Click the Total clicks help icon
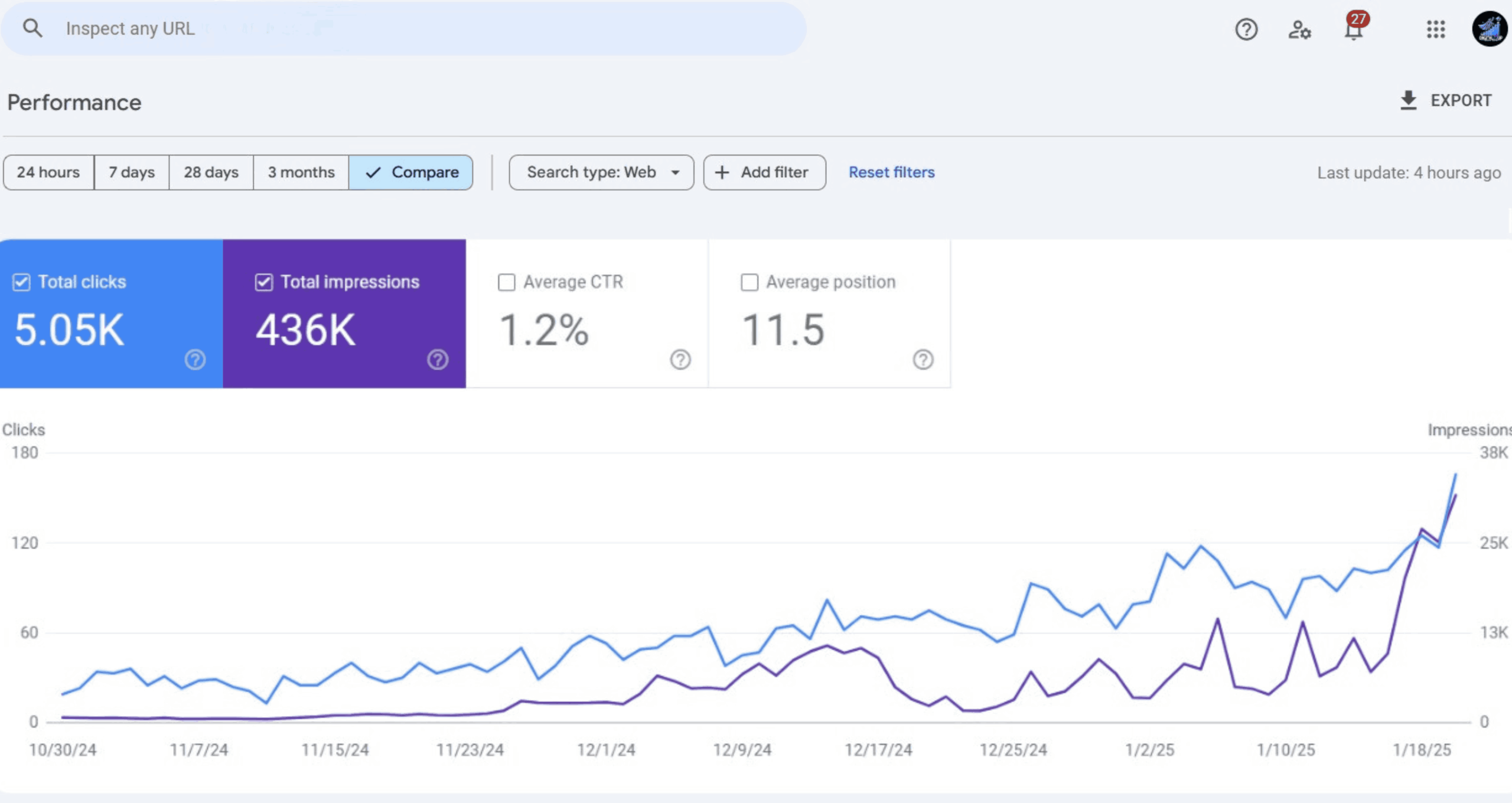 coord(195,359)
